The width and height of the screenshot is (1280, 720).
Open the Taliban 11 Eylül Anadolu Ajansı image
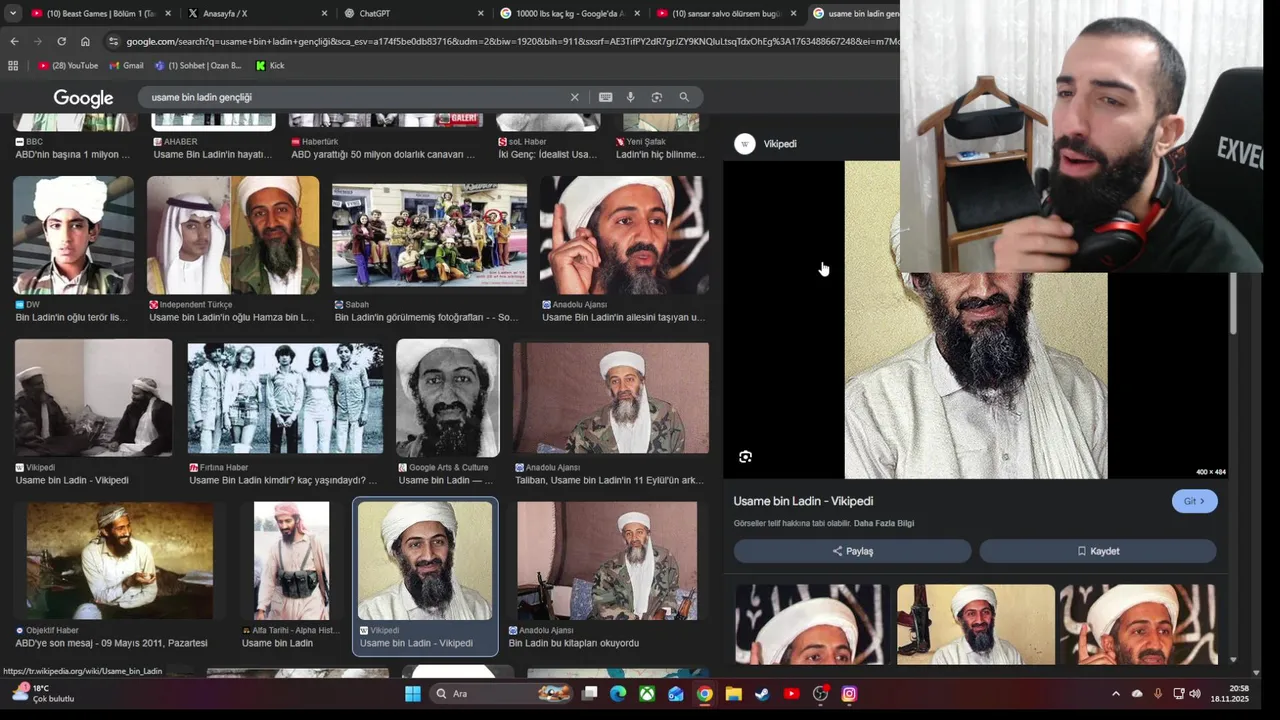coord(611,398)
